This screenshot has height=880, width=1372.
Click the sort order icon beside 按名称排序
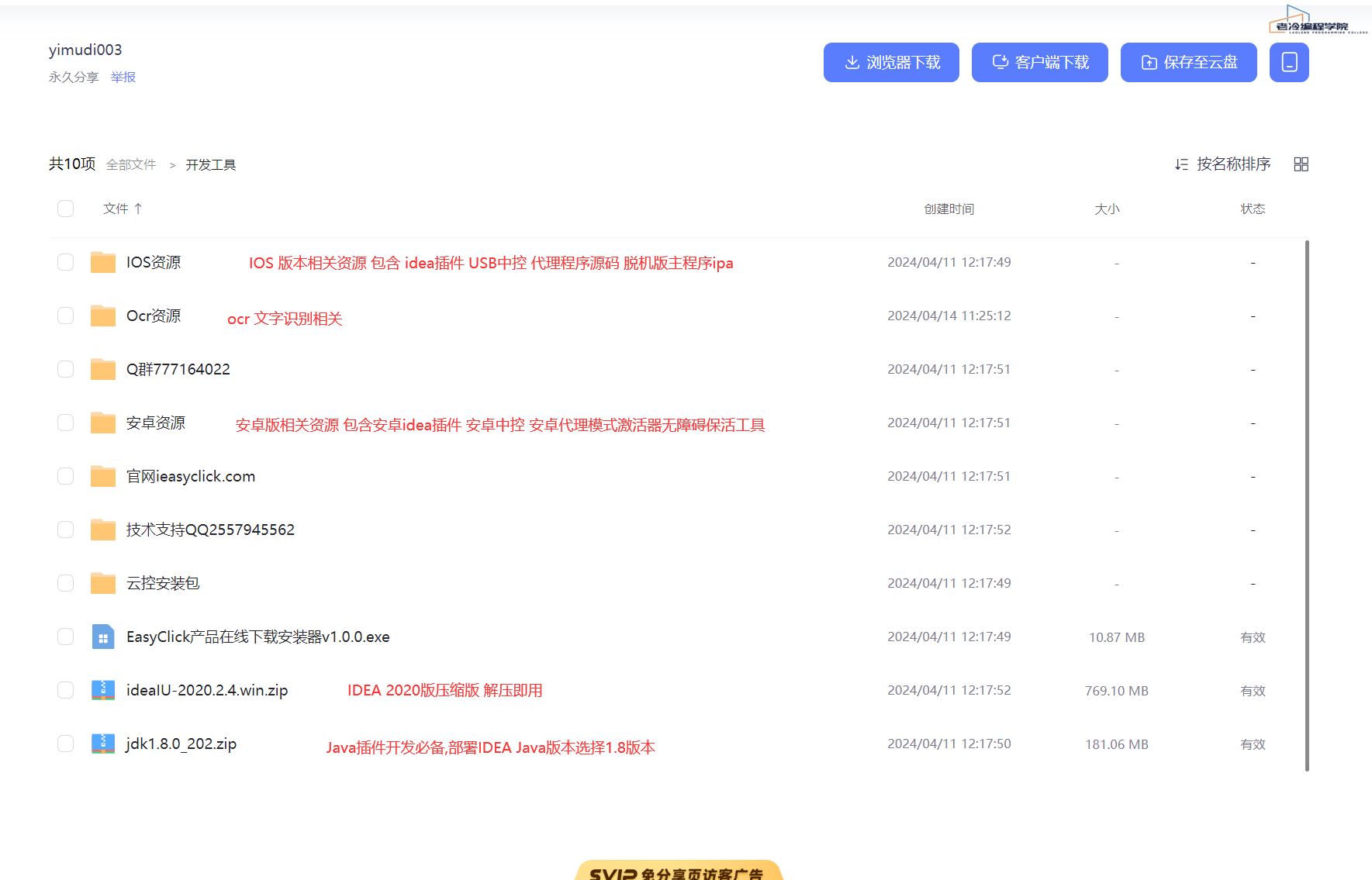1181,164
